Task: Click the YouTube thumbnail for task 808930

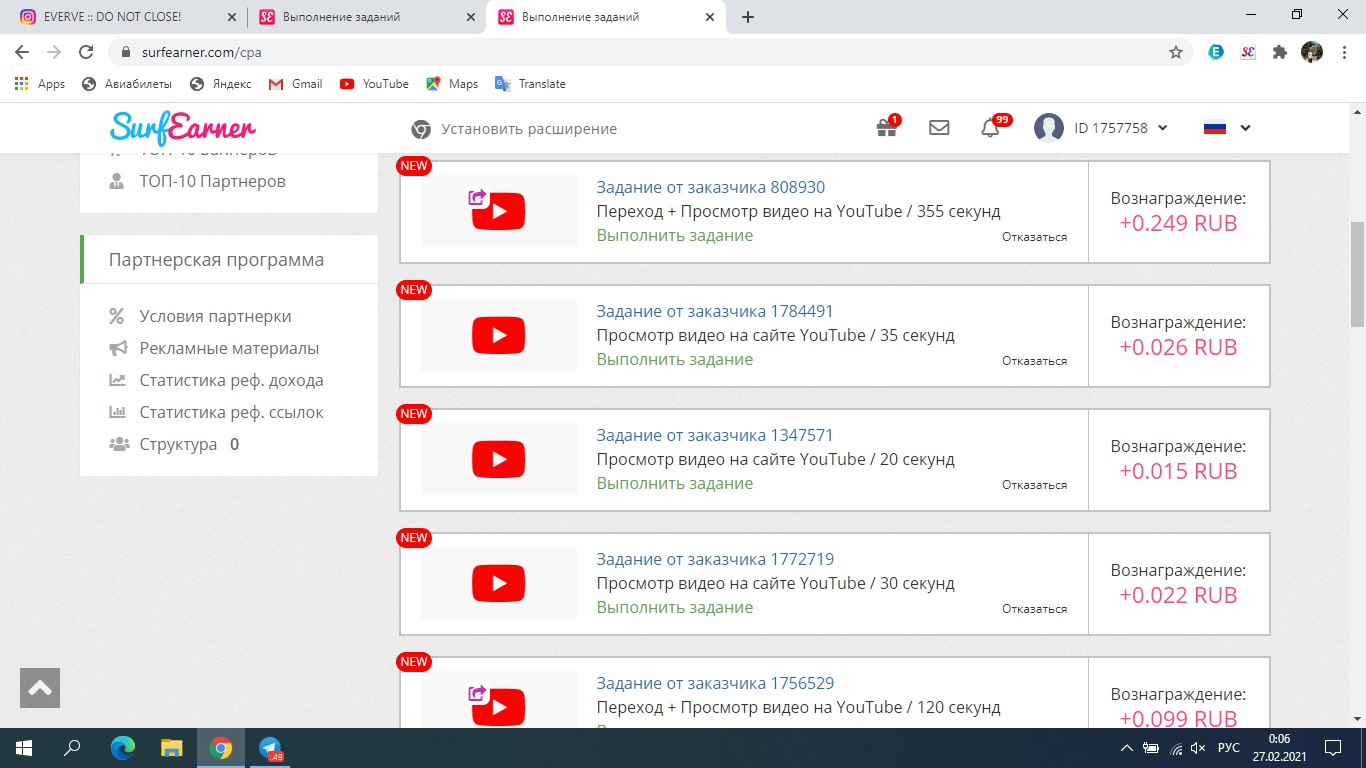Action: 499,211
